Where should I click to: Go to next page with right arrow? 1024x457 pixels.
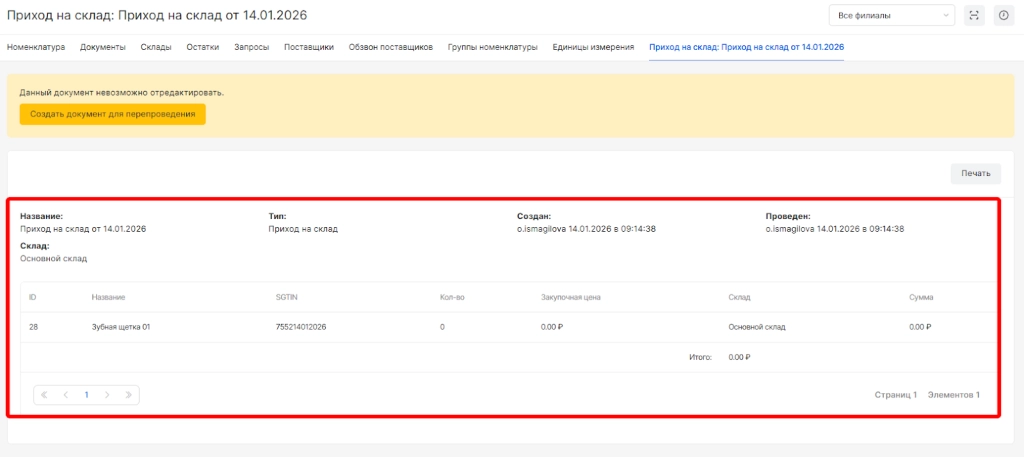coord(107,395)
